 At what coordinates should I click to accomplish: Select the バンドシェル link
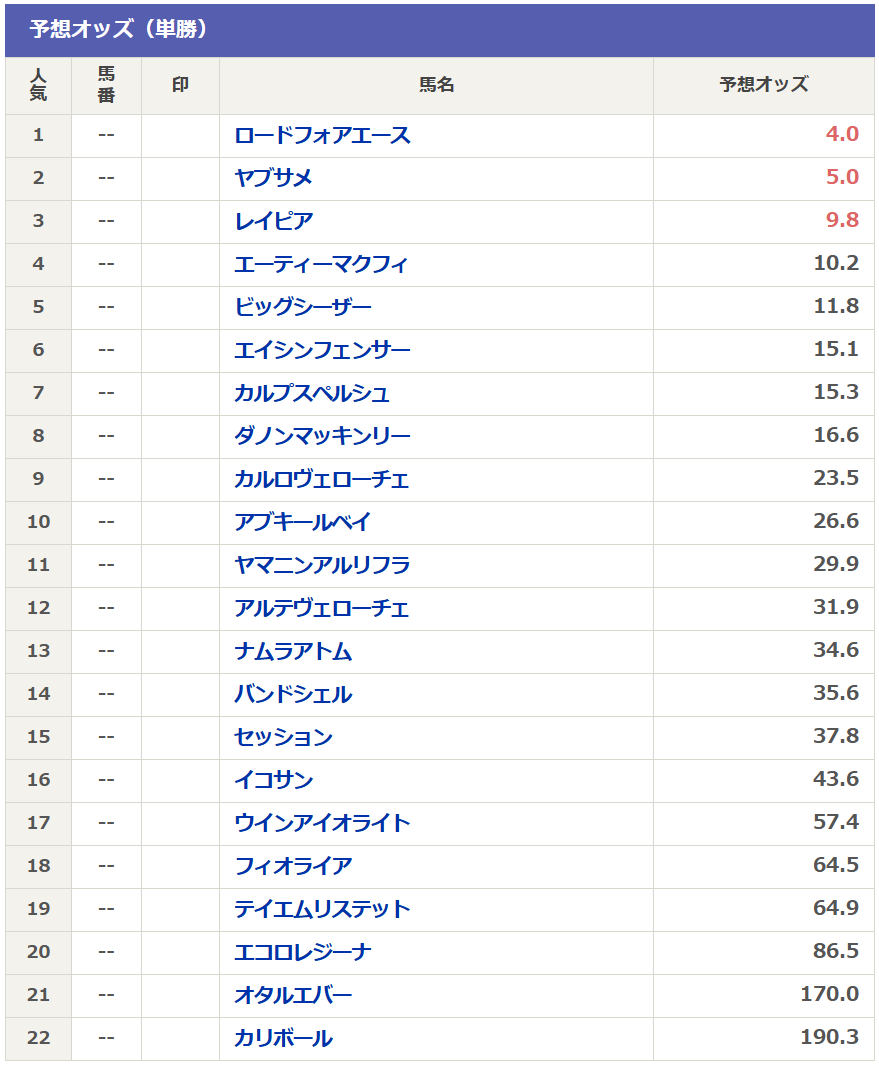pyautogui.click(x=293, y=694)
